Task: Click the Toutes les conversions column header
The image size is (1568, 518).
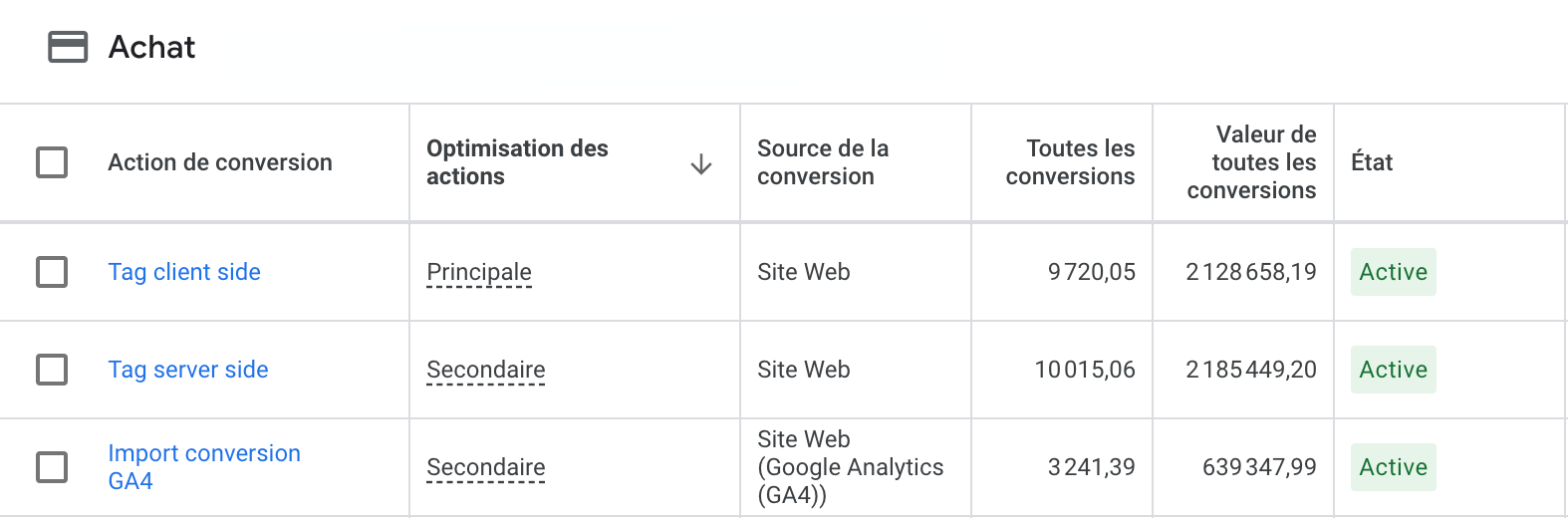Action: coord(1070,162)
